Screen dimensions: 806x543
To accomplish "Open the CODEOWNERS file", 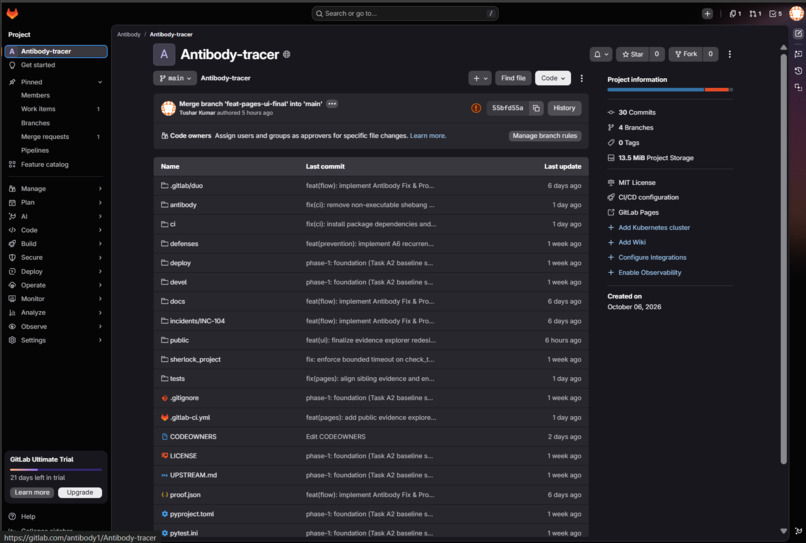I will [x=193, y=437].
